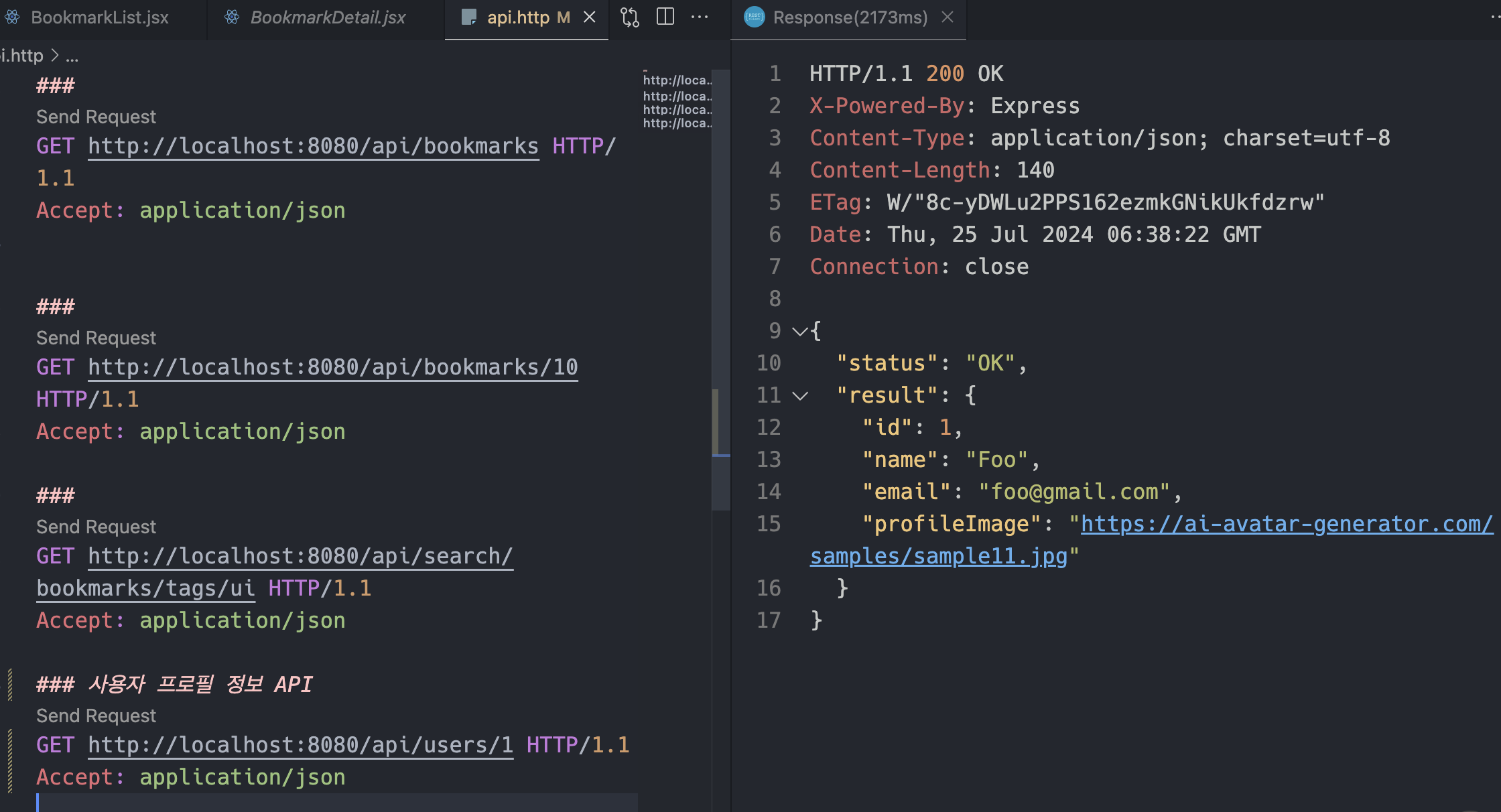Click the Split Editor Right icon
Screen dimensions: 1501x812
[665, 17]
